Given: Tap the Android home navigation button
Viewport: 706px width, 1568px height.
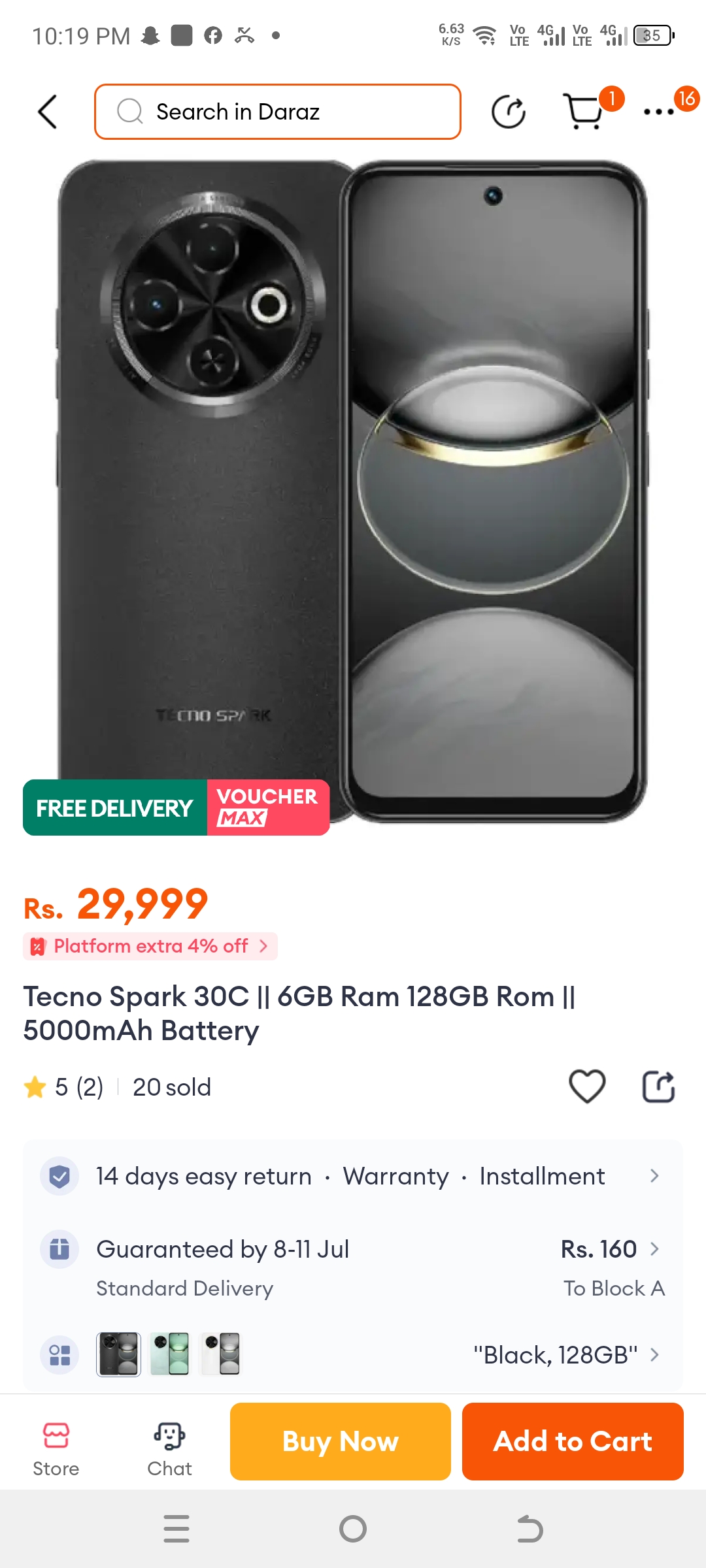Looking at the screenshot, I should click(x=353, y=1529).
